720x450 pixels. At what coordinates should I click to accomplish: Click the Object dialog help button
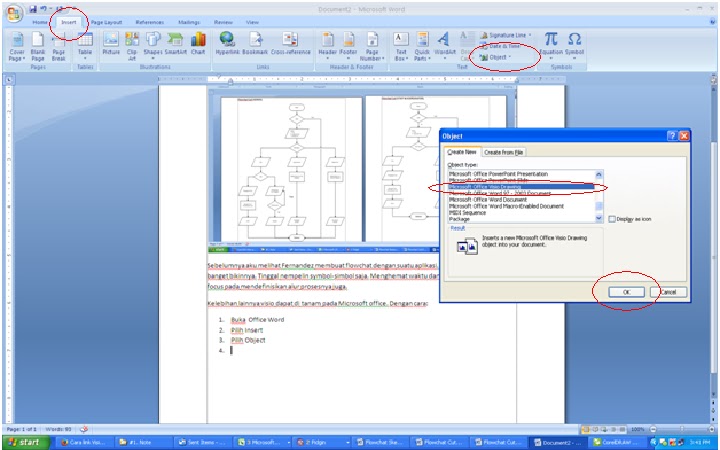pyautogui.click(x=672, y=136)
